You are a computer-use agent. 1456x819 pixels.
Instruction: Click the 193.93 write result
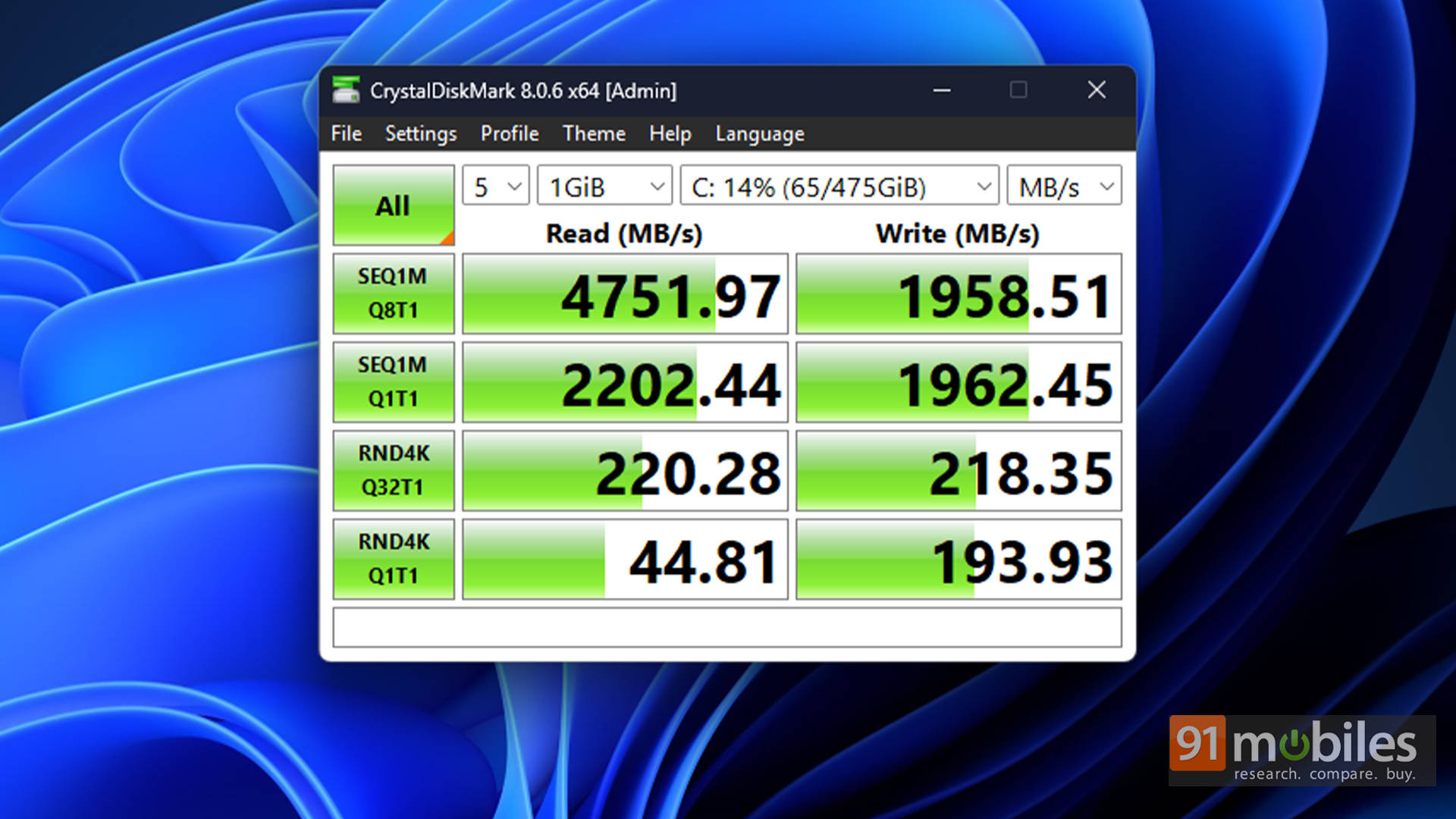[x=959, y=560]
